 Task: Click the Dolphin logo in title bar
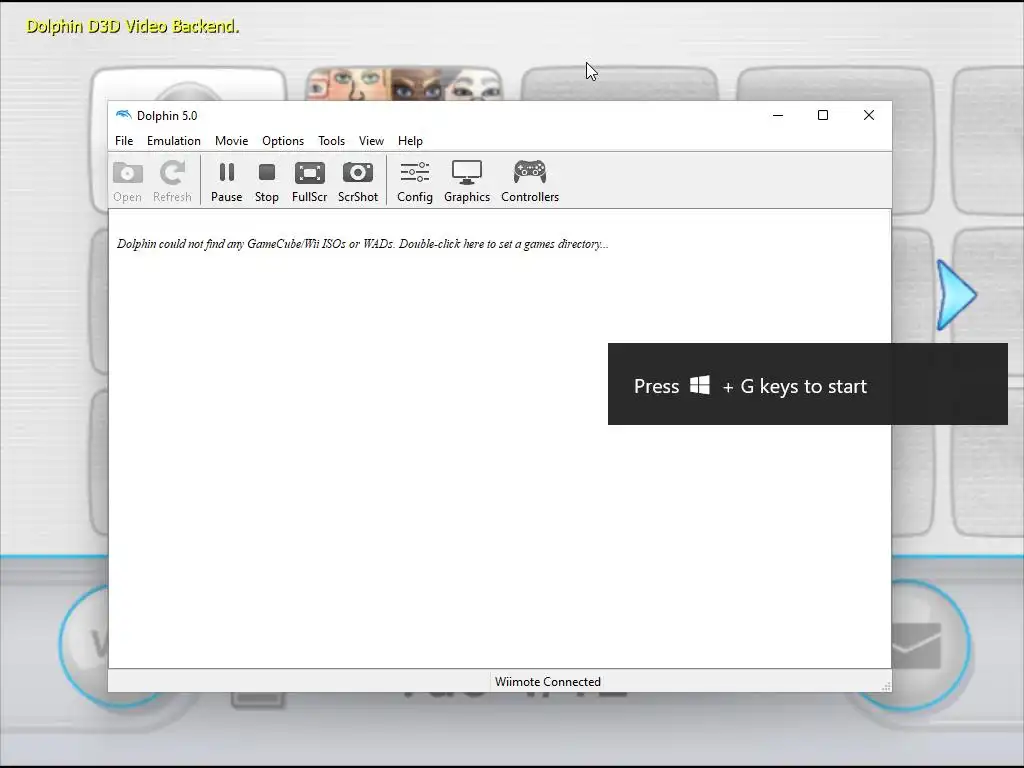pyautogui.click(x=123, y=115)
